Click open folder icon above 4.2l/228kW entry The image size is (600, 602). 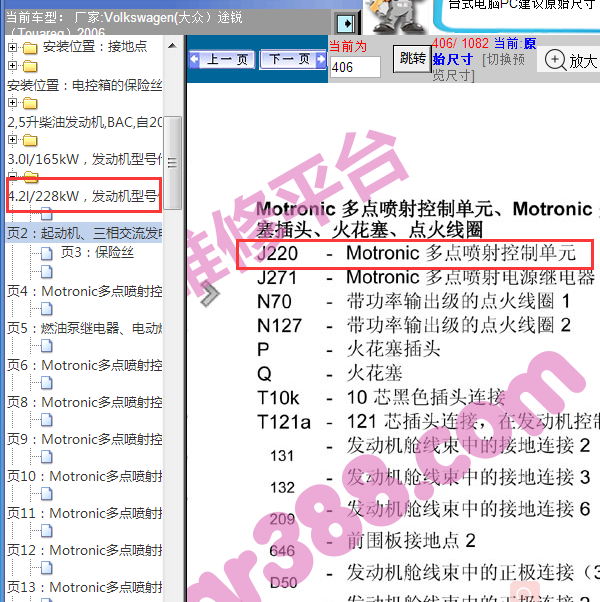pyautogui.click(x=31, y=176)
